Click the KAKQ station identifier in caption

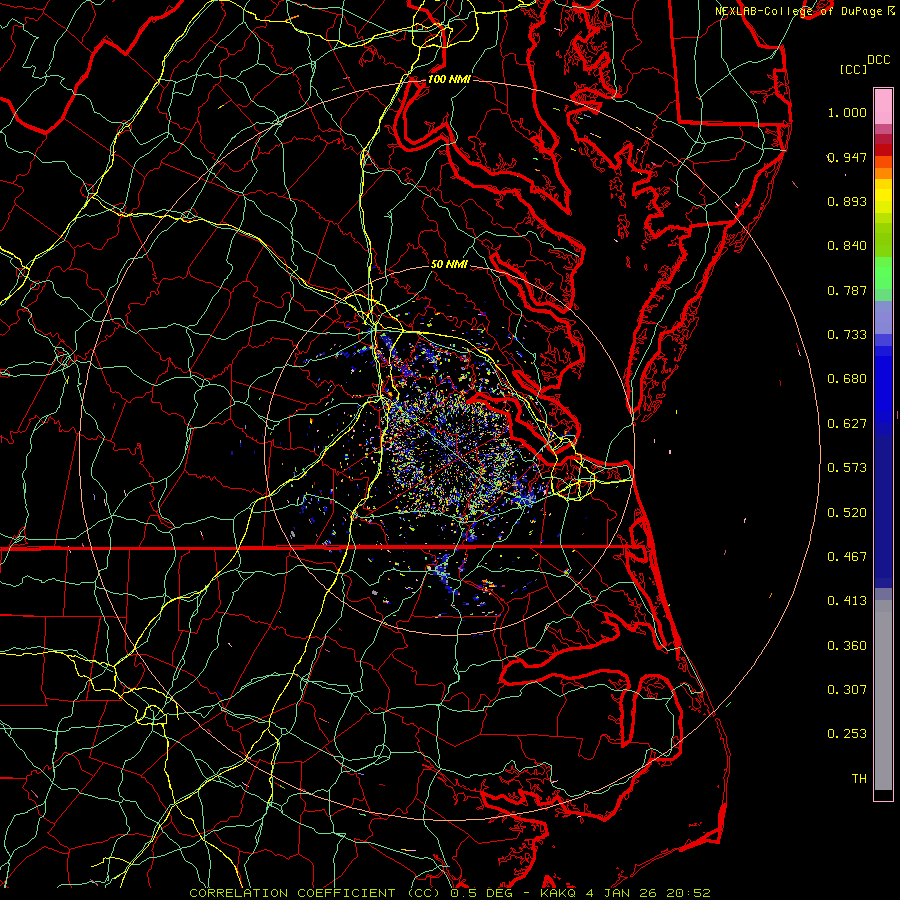coord(560,893)
